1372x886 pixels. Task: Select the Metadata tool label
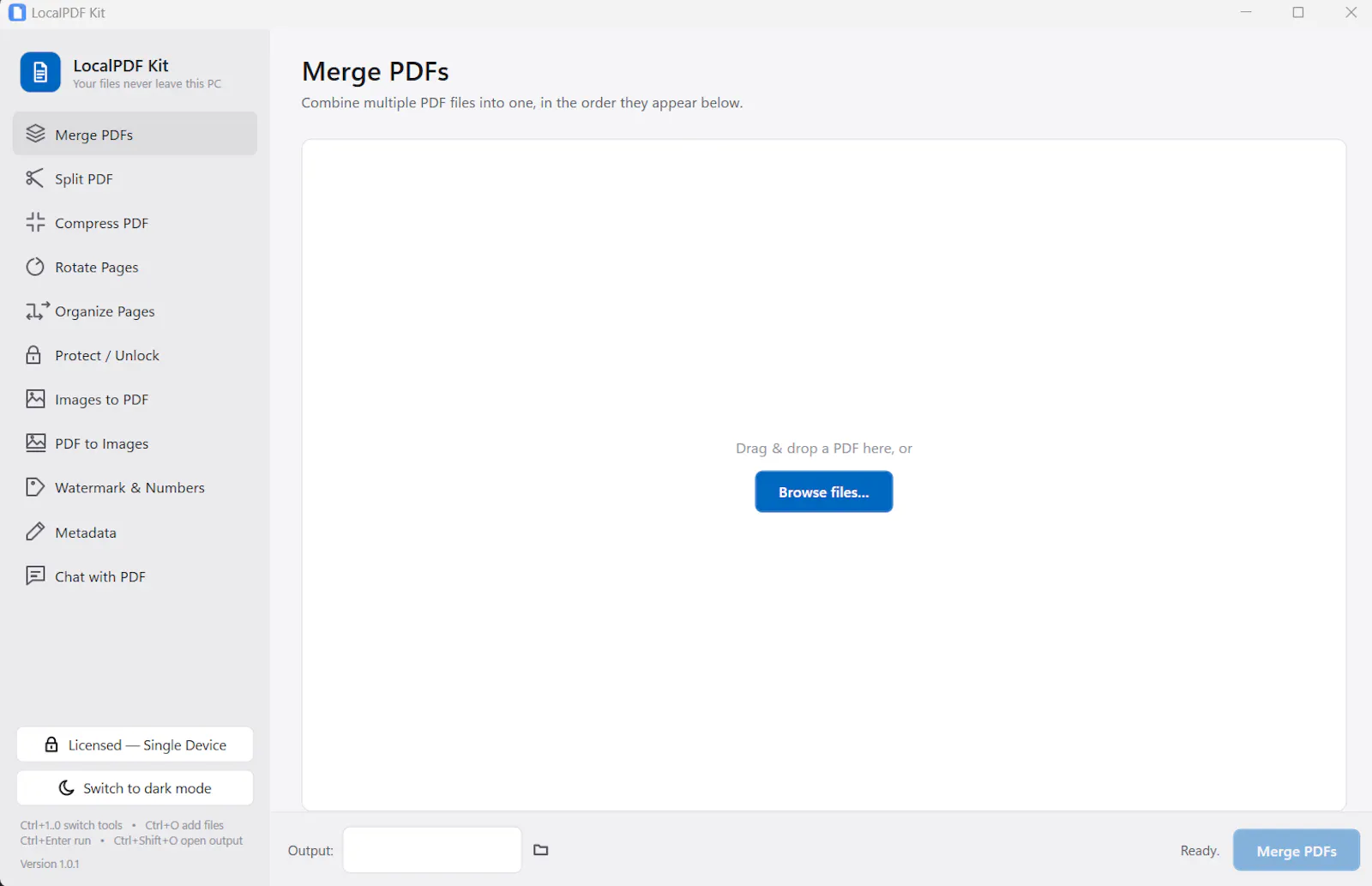pyautogui.click(x=86, y=533)
